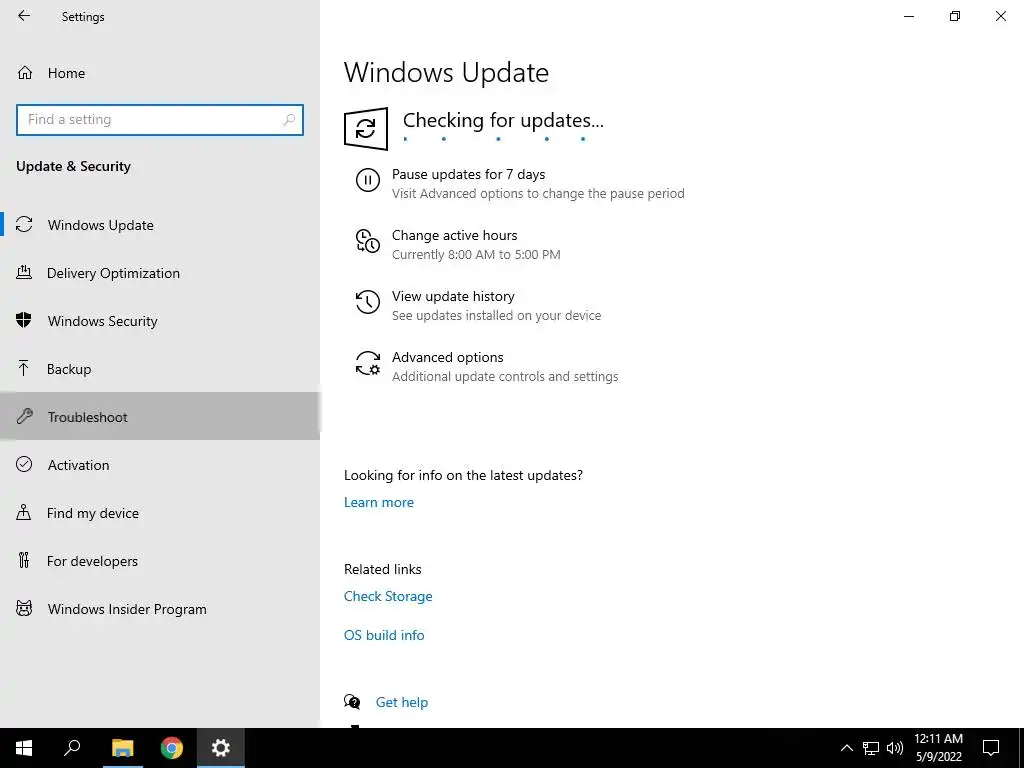Click the Windows Update page heading
Screen dimensions: 1024x768
click(446, 72)
